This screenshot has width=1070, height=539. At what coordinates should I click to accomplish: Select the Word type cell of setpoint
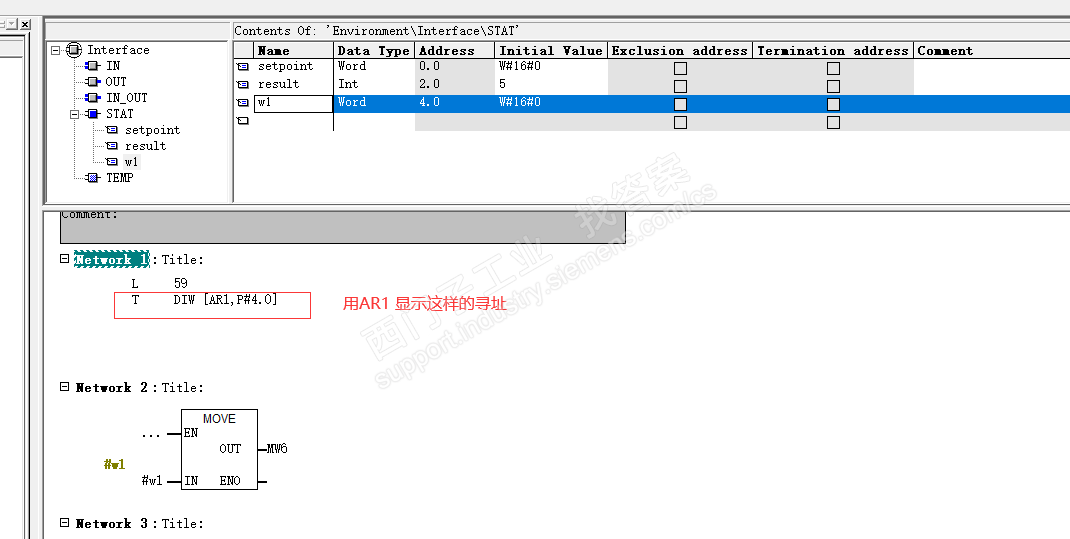(374, 66)
